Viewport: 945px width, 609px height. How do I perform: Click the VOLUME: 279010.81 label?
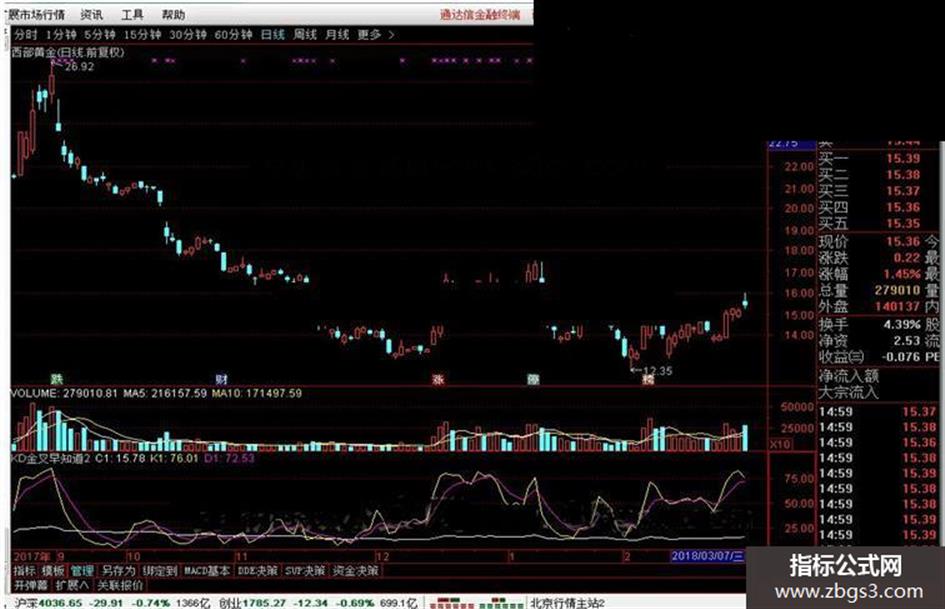[64, 393]
